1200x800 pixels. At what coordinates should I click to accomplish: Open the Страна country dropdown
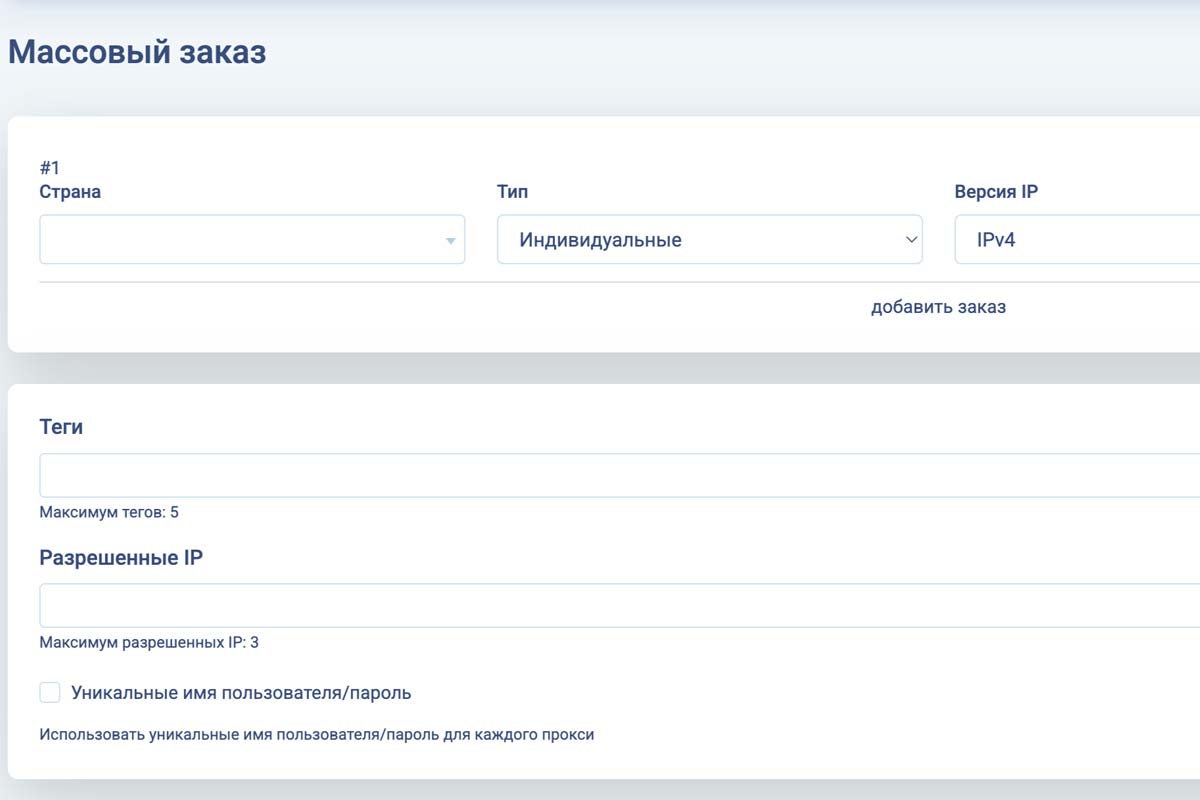(240, 240)
